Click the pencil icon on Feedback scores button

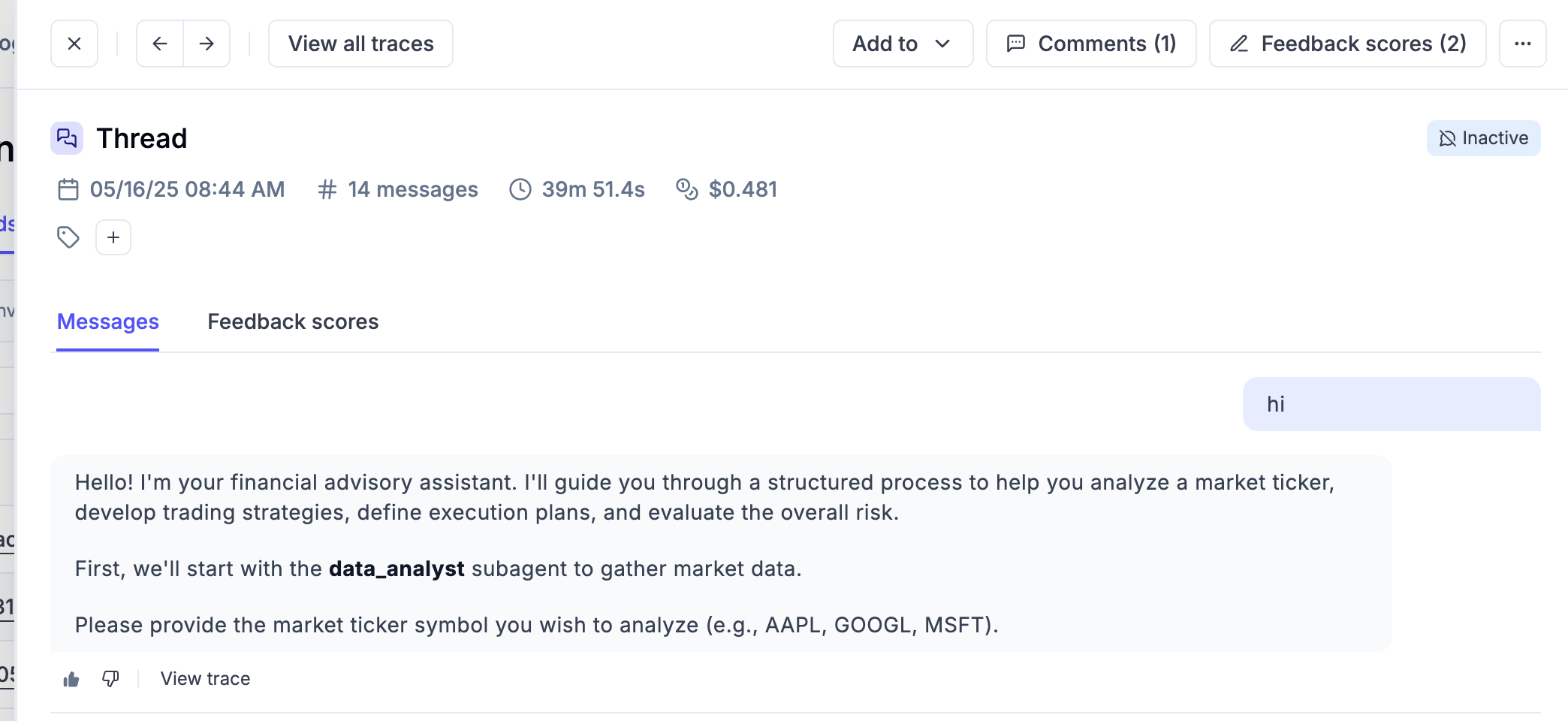click(1239, 44)
